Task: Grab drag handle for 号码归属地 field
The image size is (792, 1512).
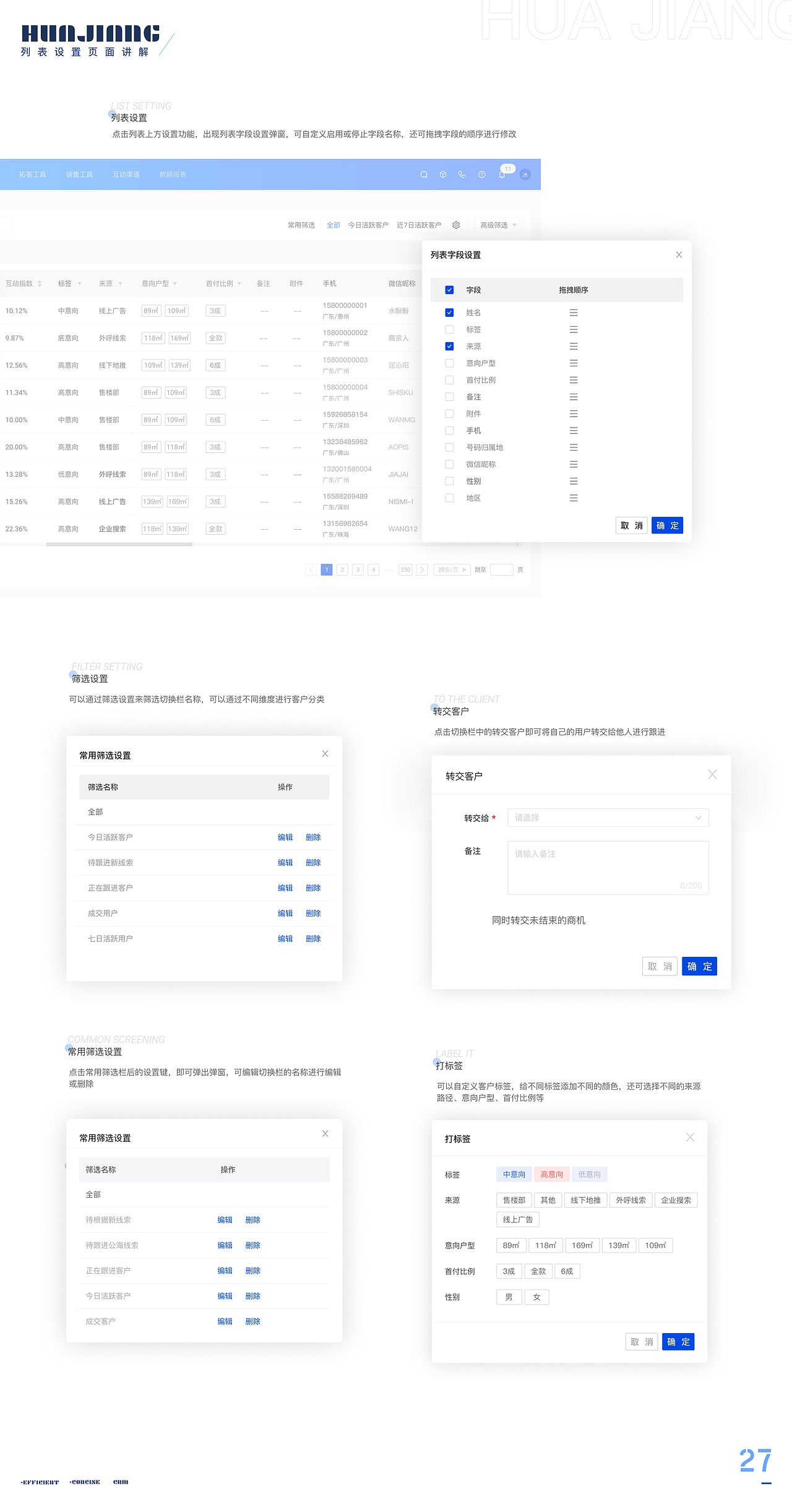Action: pyautogui.click(x=574, y=447)
